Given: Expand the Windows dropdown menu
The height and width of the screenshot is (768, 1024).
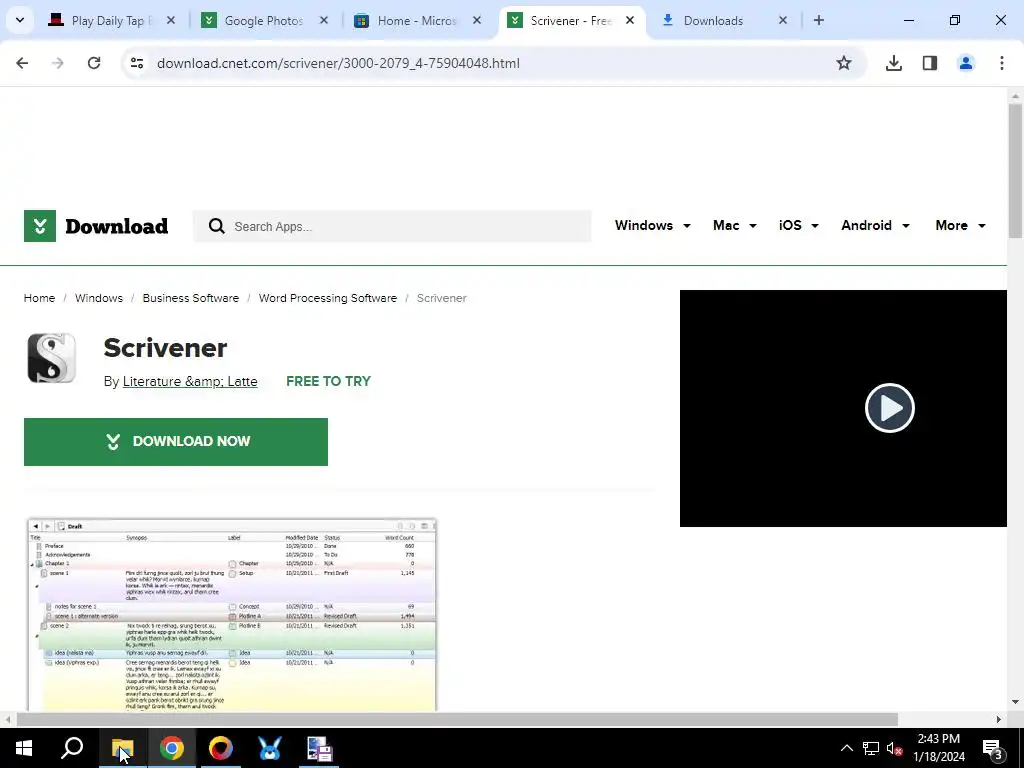Looking at the screenshot, I should 652,225.
